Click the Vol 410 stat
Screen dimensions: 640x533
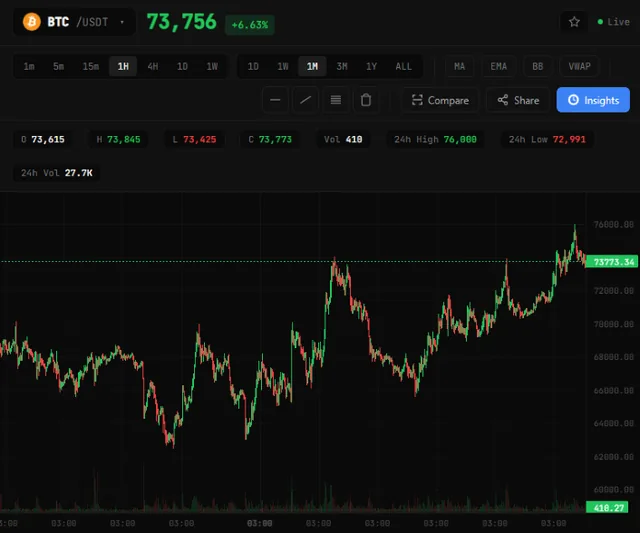click(x=343, y=139)
